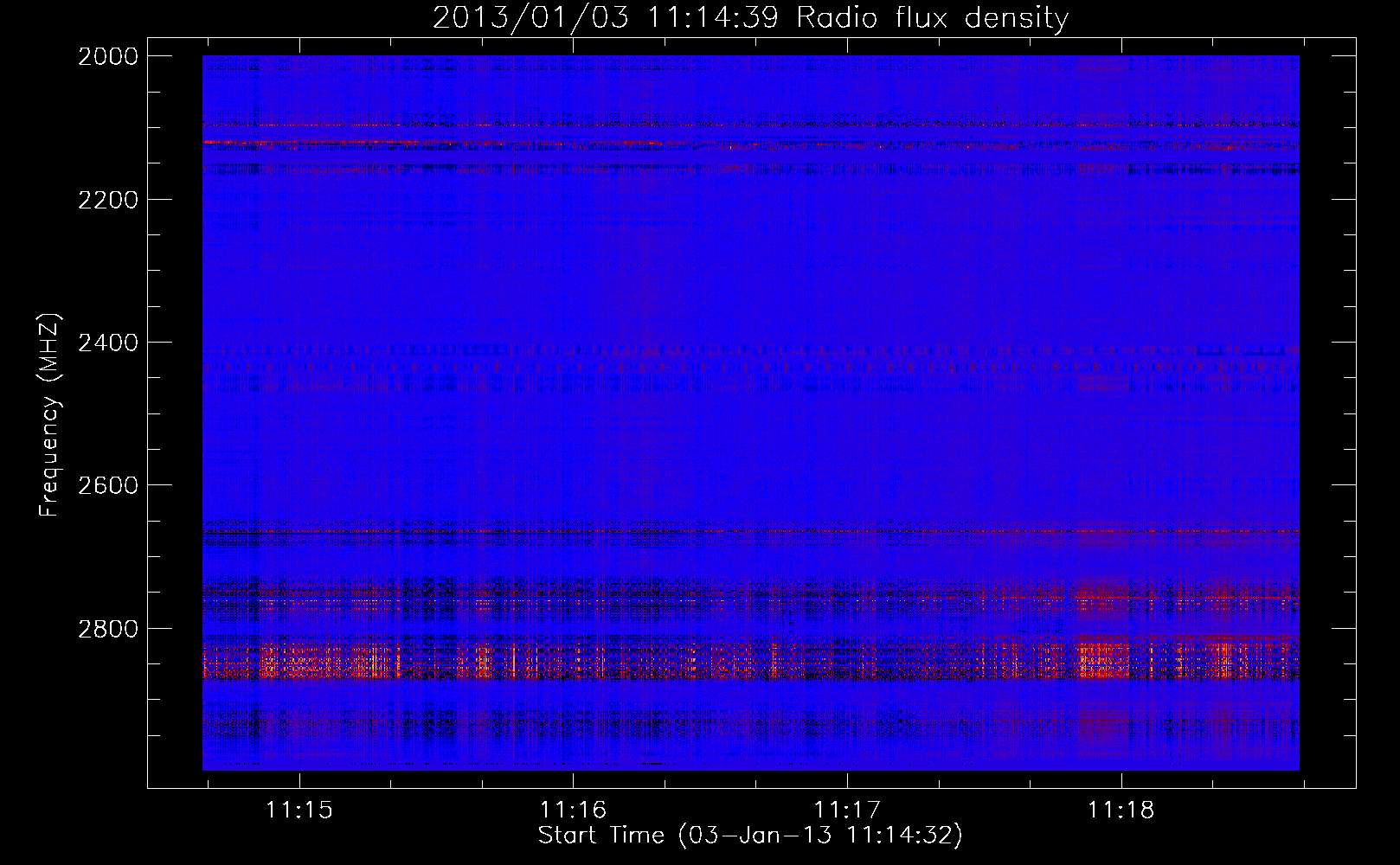Click the 11:15 time tick label
Image resolution: width=1400 pixels, height=865 pixels.
click(x=299, y=811)
